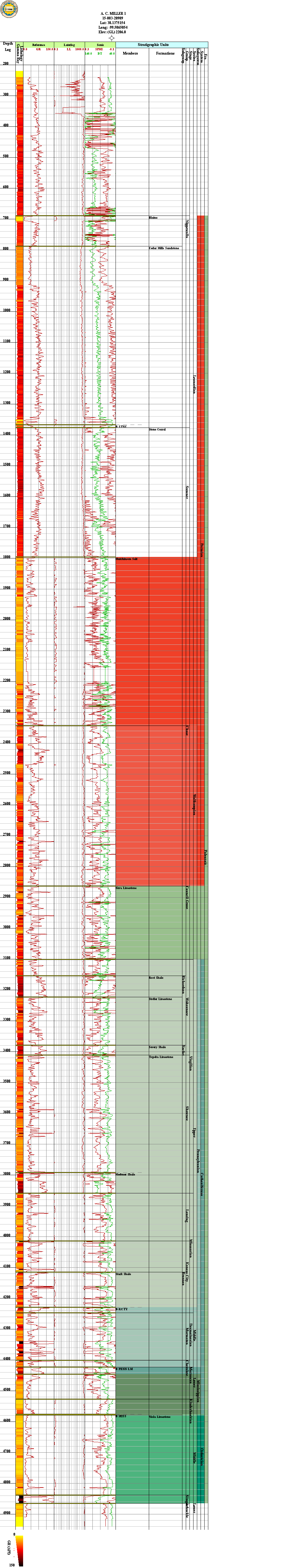Screen dimensions: 285x1568
Task: Click the 'Topeka Limestone' formation label
Action: coord(161,1057)
